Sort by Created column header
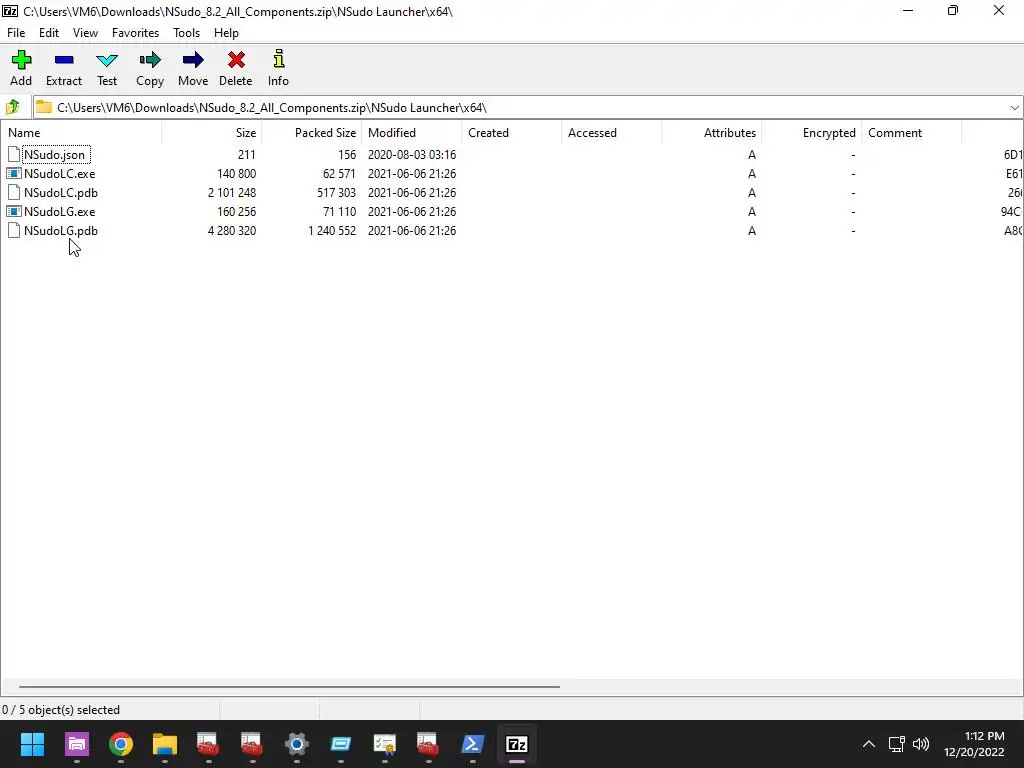 coord(511,133)
